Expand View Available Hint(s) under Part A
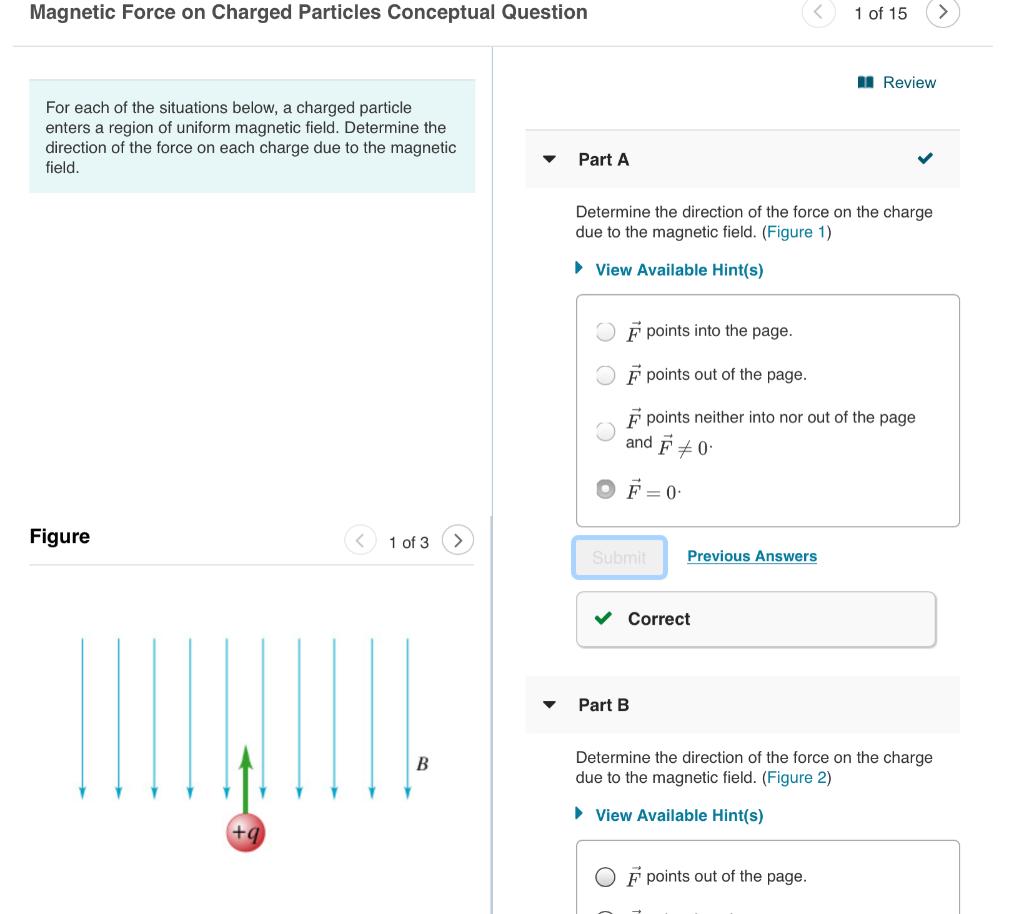The height and width of the screenshot is (914, 1024). (679, 269)
